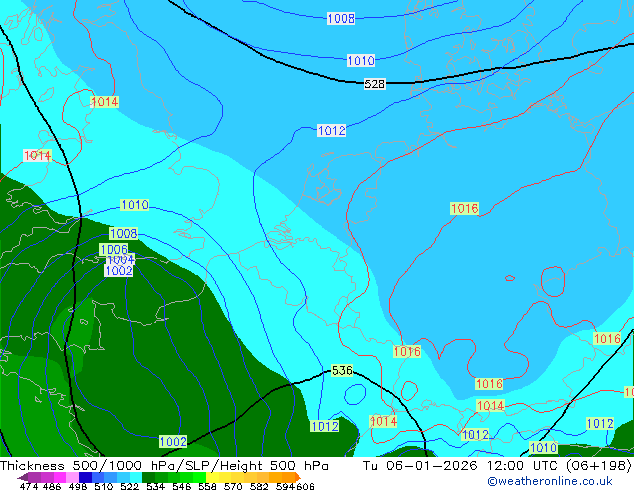This screenshot has height=490, width=634.
Task: Click the black 536 height contour label
Action: (x=342, y=370)
